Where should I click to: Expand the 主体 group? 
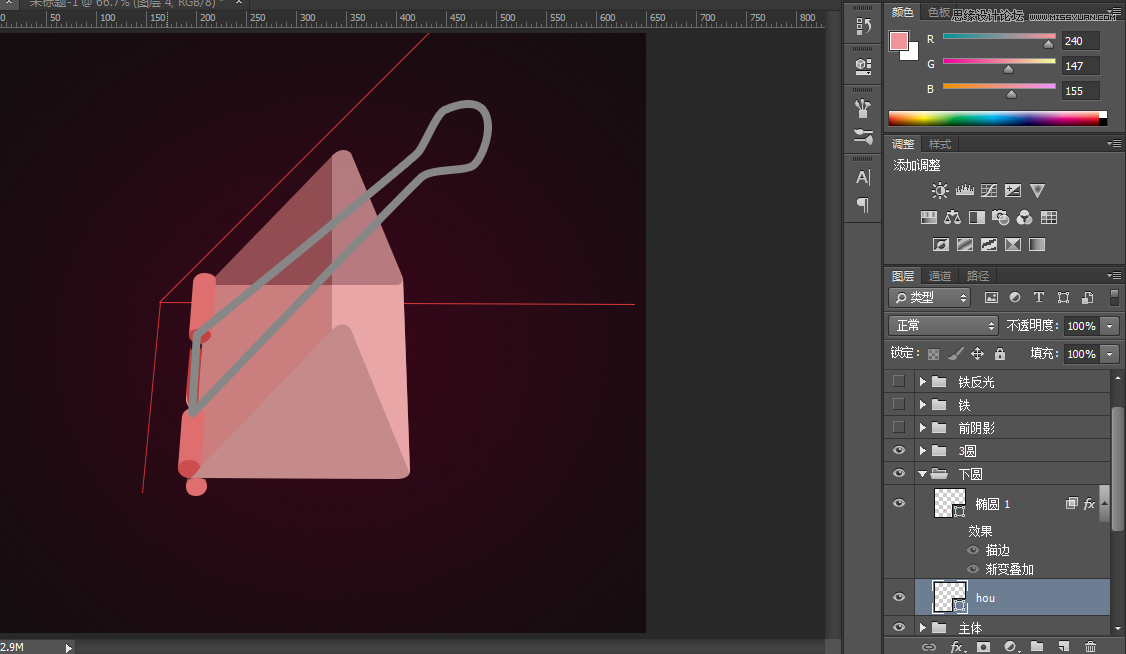[x=923, y=628]
